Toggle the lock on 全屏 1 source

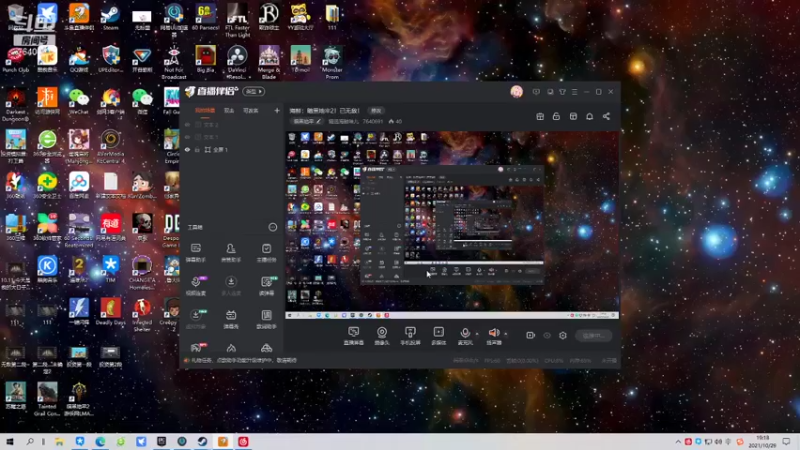coord(197,149)
